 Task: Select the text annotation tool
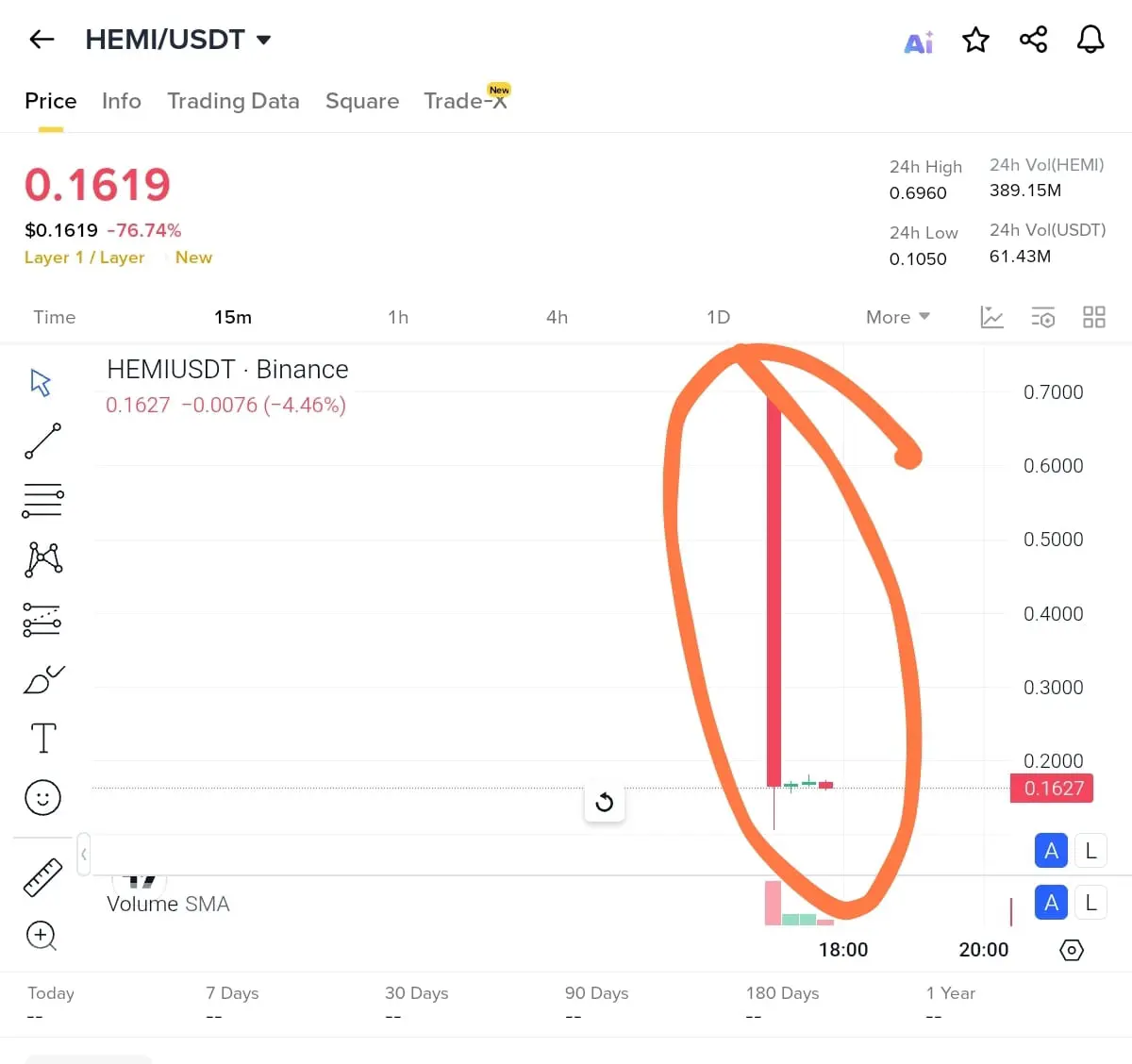click(43, 738)
